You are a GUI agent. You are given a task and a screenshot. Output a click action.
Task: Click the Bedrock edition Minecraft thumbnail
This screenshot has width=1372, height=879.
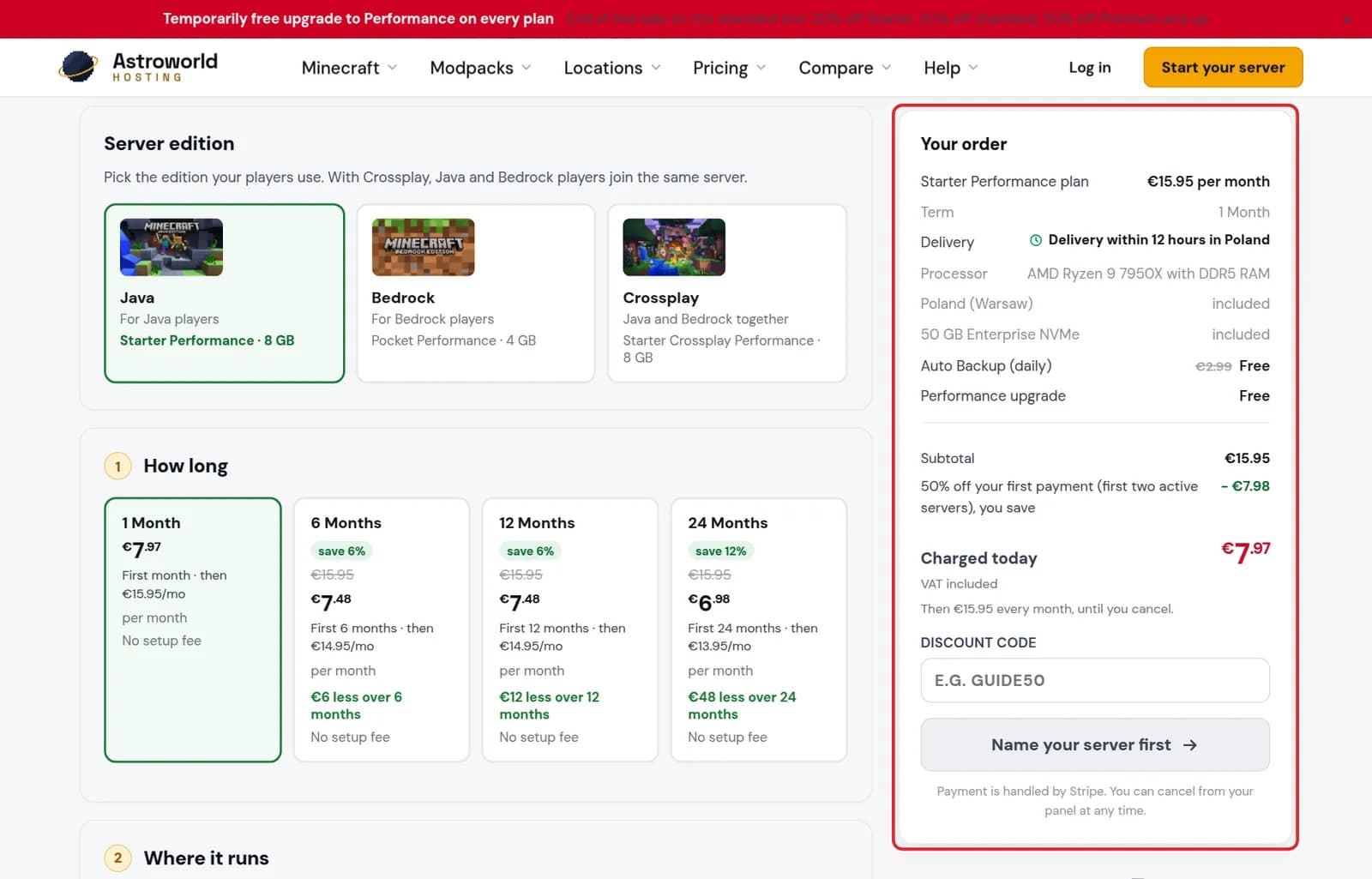423,247
